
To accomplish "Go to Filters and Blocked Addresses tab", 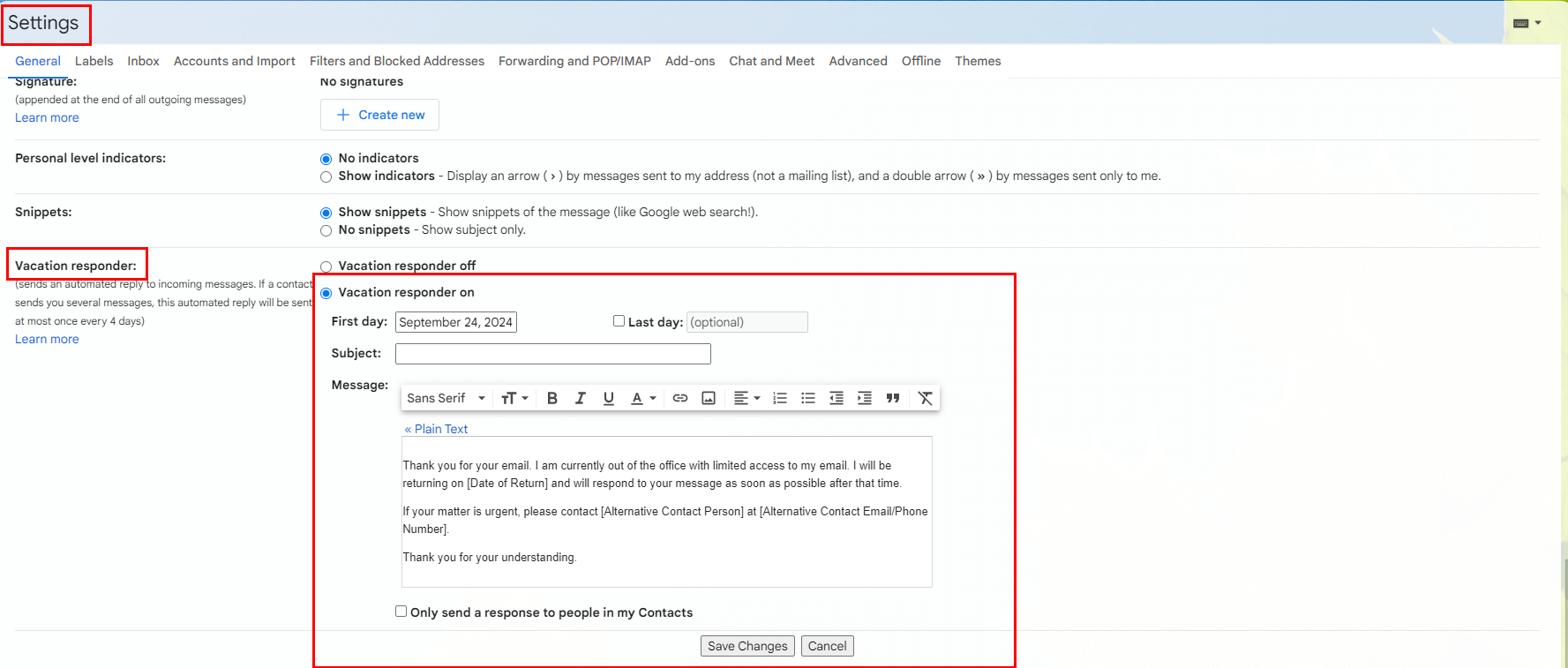I will pos(397,61).
